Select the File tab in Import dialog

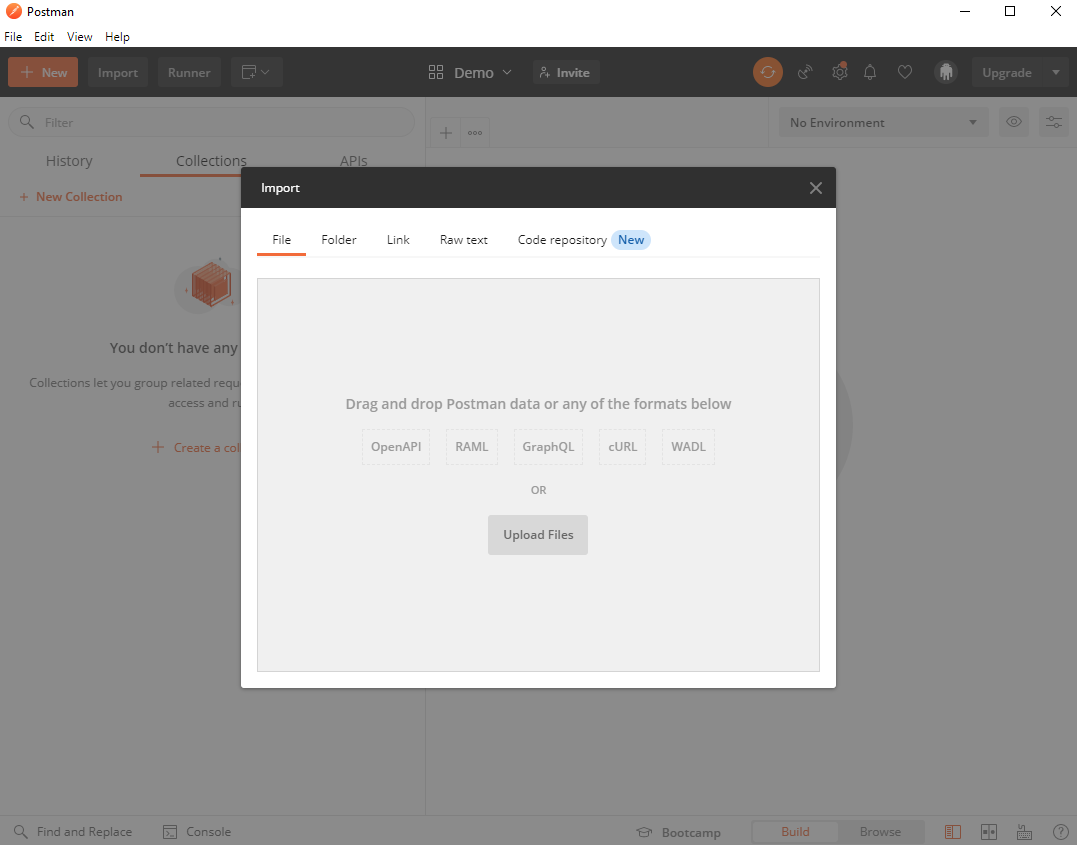coord(282,240)
